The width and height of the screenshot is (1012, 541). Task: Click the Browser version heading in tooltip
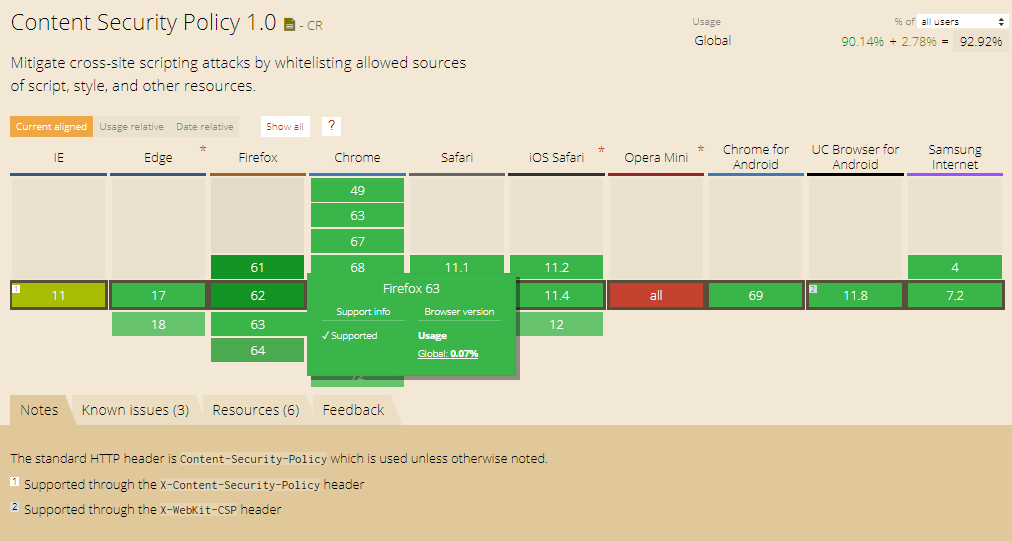point(460,312)
